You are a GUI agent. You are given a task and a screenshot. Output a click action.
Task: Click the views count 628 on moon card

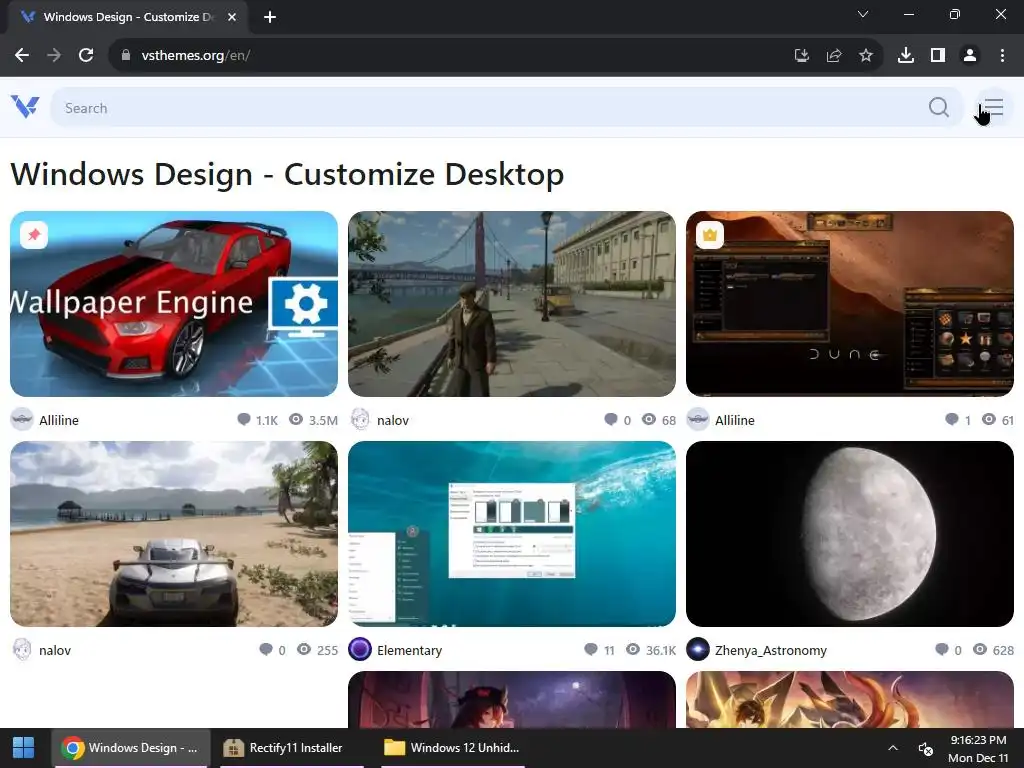pos(1002,650)
